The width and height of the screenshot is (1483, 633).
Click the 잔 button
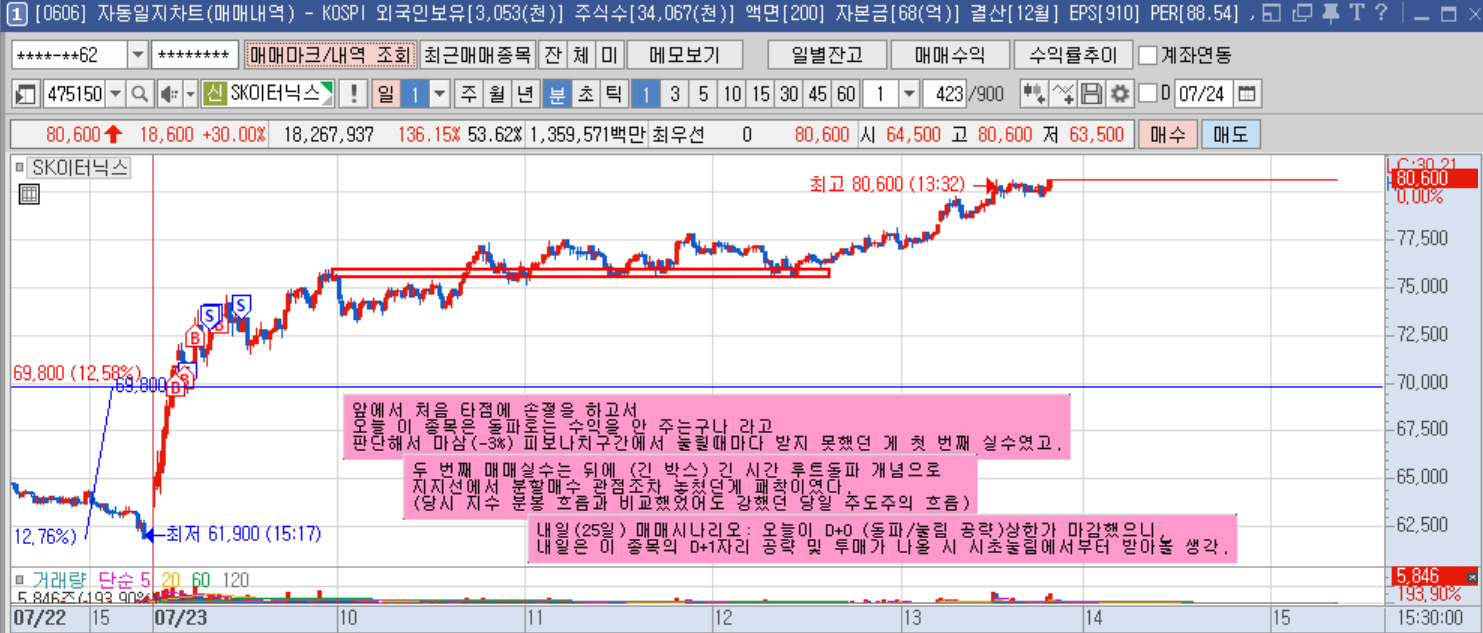pos(552,55)
